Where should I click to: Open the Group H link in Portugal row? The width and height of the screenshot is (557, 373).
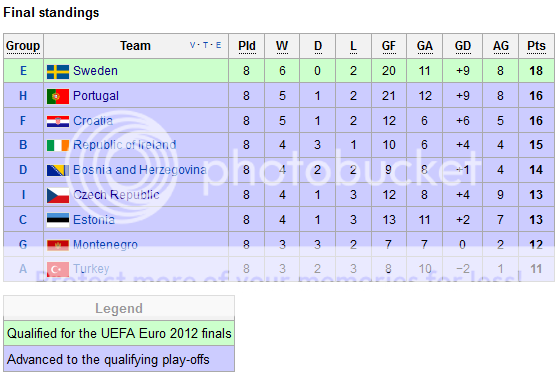coord(23,96)
